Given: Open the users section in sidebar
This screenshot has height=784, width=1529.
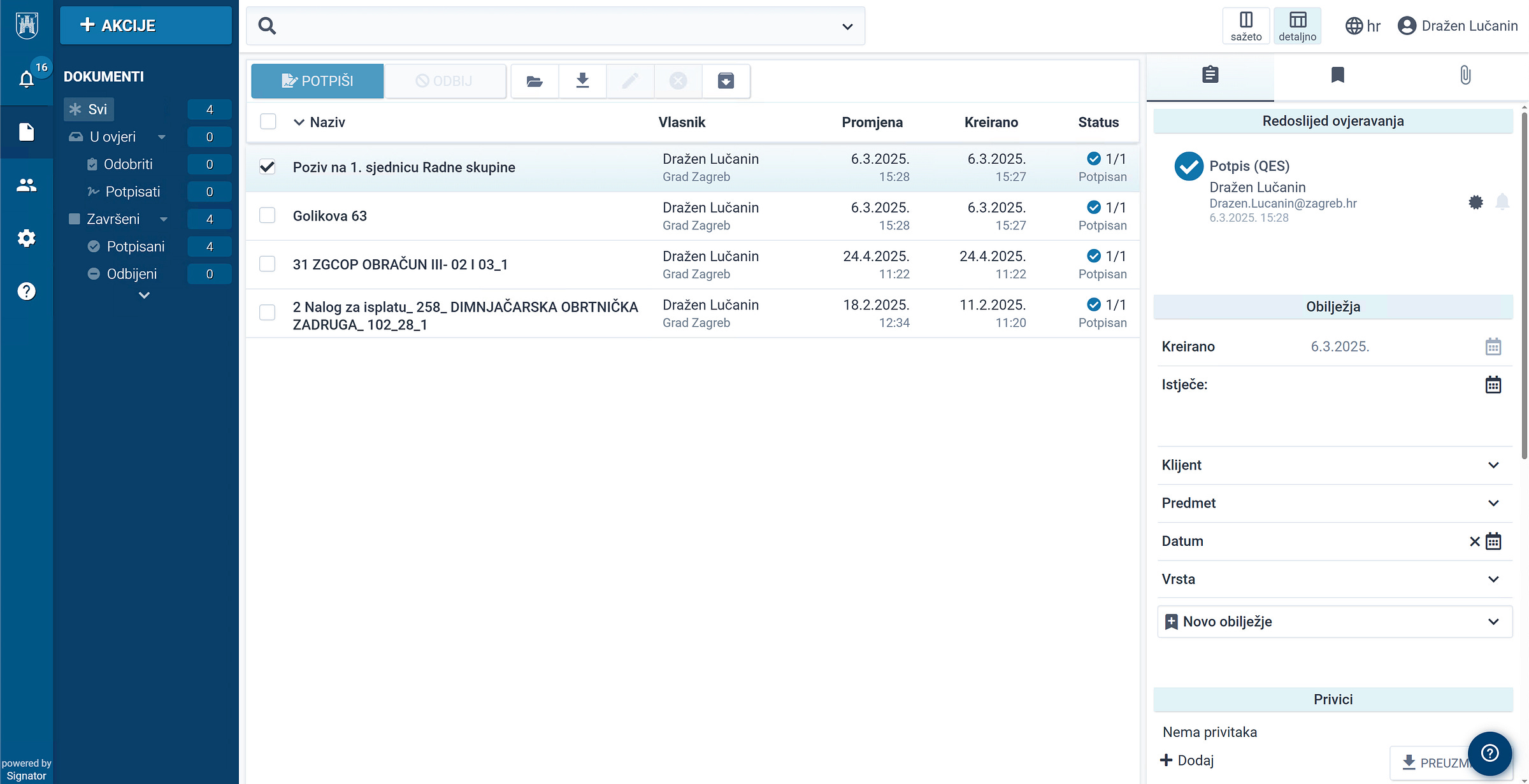Looking at the screenshot, I should click(26, 185).
